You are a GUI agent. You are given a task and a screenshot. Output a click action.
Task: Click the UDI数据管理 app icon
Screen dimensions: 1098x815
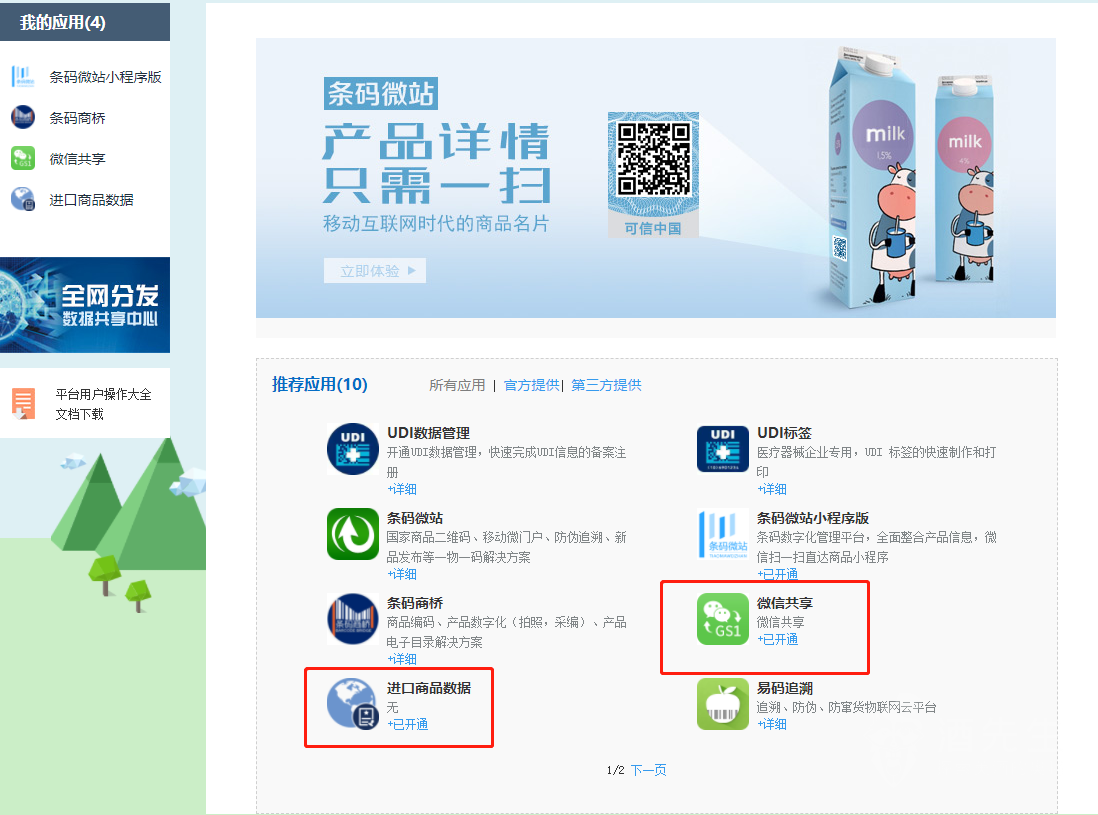(353, 449)
